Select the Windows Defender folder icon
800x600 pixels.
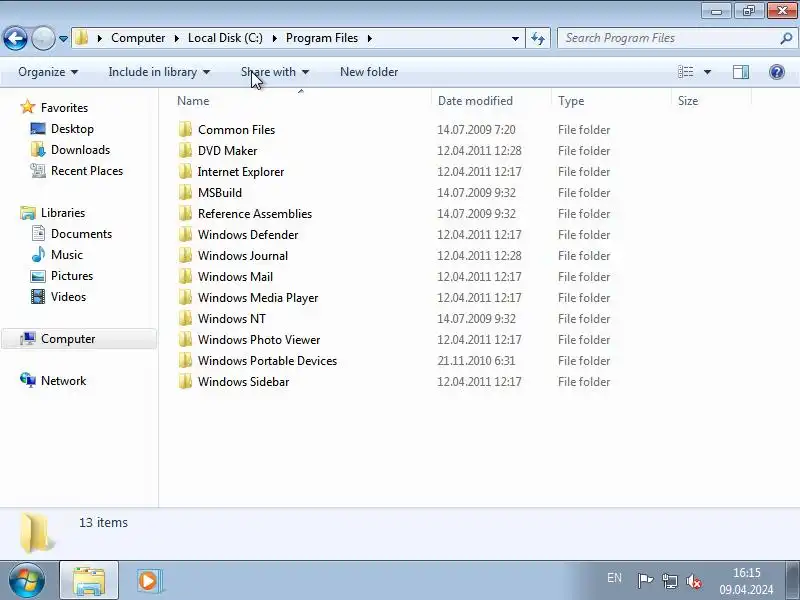click(x=185, y=235)
